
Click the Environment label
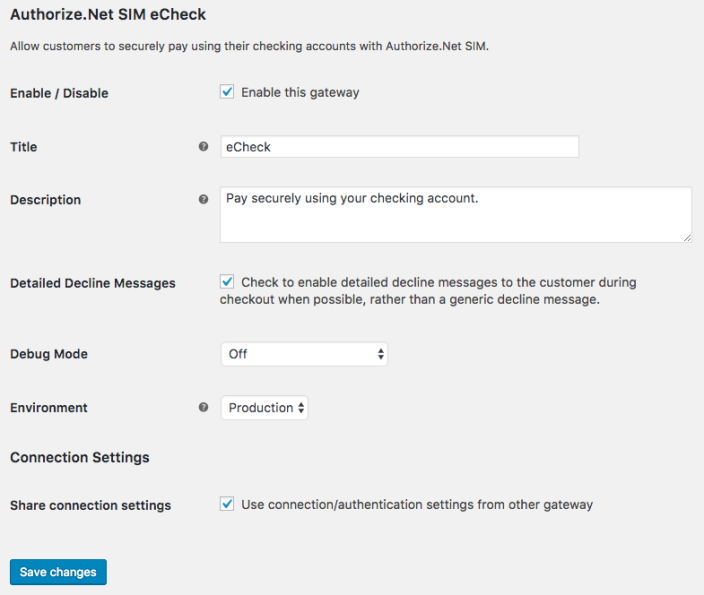pos(49,408)
